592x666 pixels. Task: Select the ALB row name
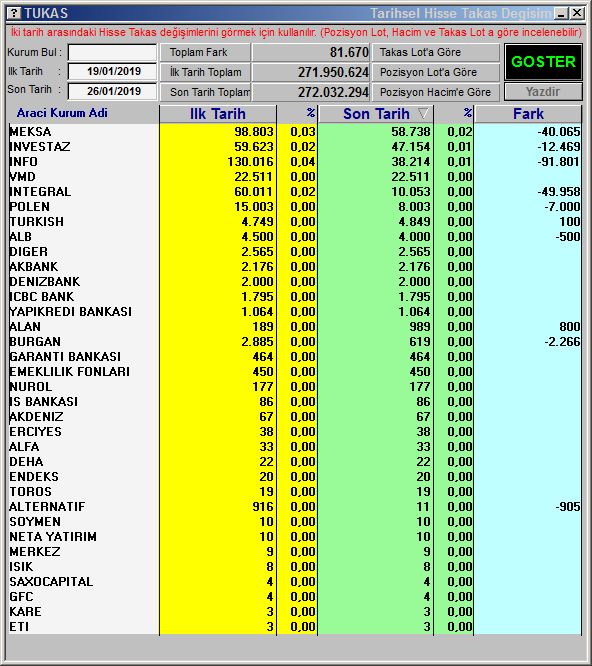tap(20, 237)
